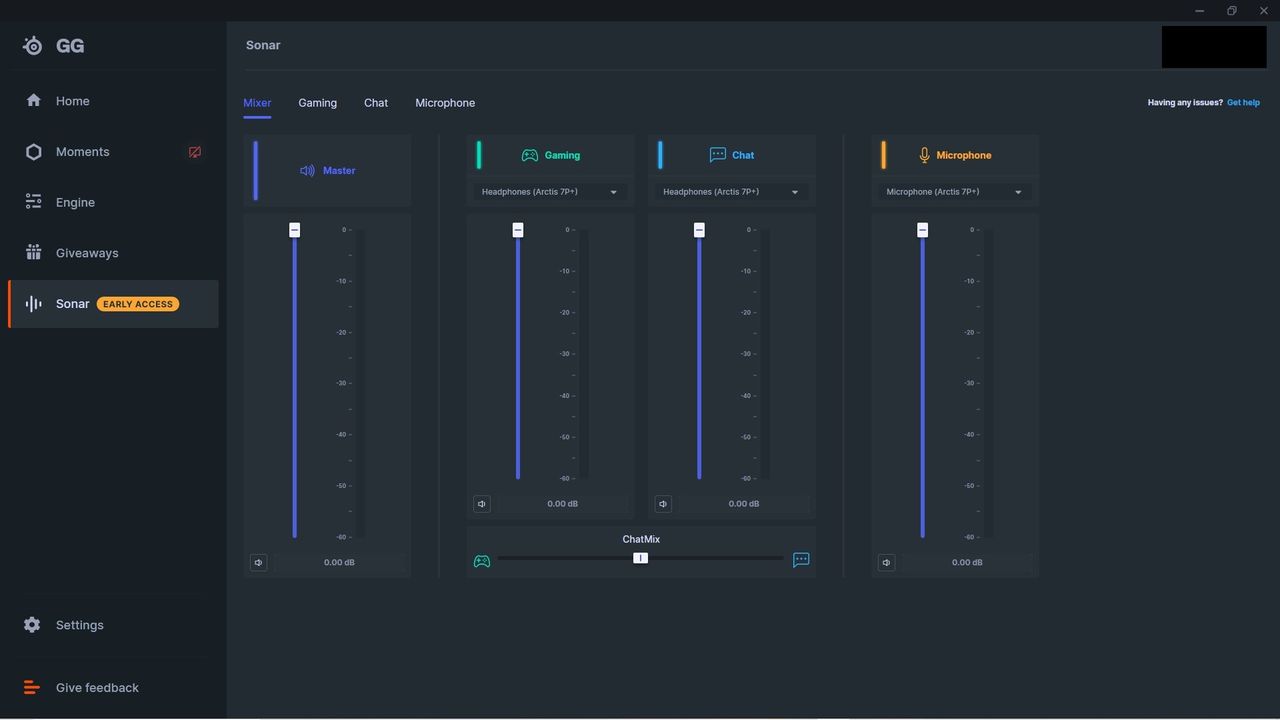The height and width of the screenshot is (720, 1280).
Task: Open Gaming output device dropdown
Action: tap(550, 192)
